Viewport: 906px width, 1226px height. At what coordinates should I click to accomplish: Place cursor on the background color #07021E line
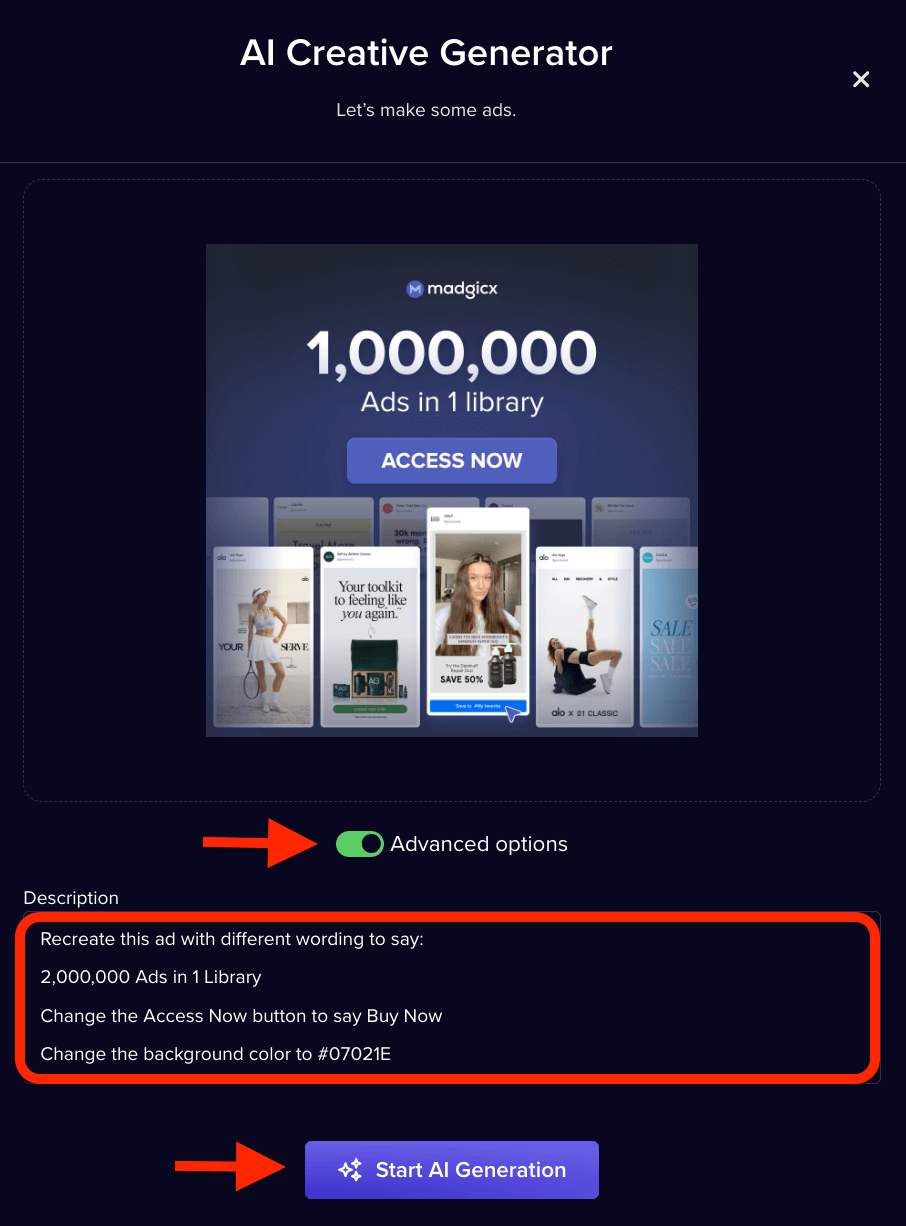(x=212, y=1054)
